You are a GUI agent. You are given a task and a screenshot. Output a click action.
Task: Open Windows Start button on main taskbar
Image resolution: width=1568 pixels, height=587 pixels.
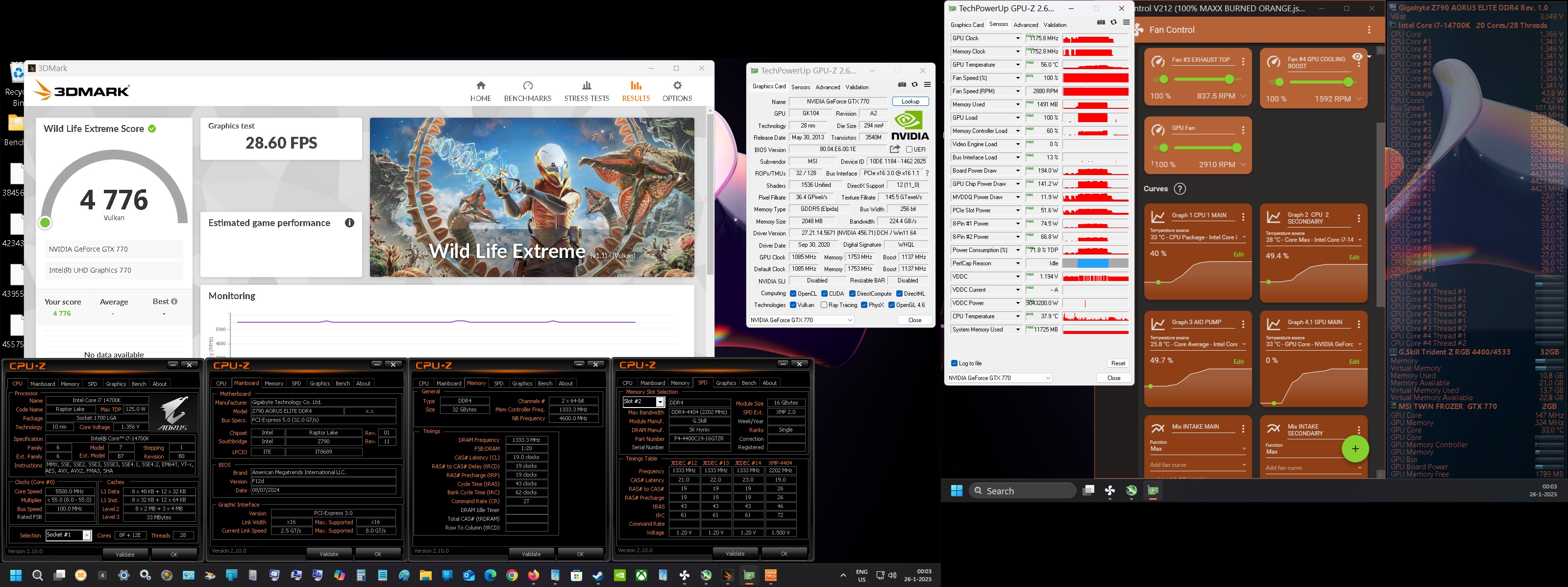pyautogui.click(x=16, y=575)
